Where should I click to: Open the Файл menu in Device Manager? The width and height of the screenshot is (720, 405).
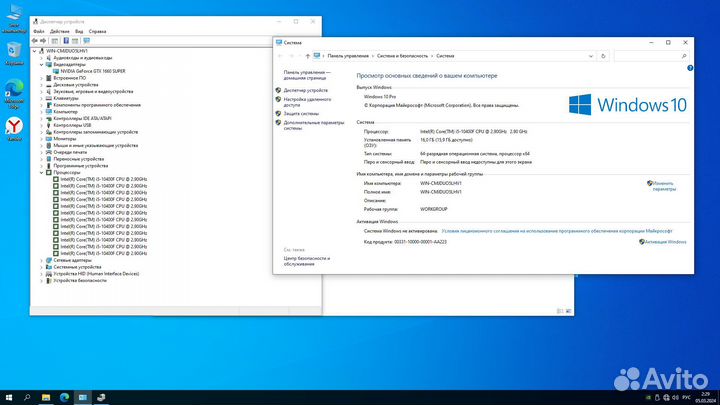(x=39, y=31)
